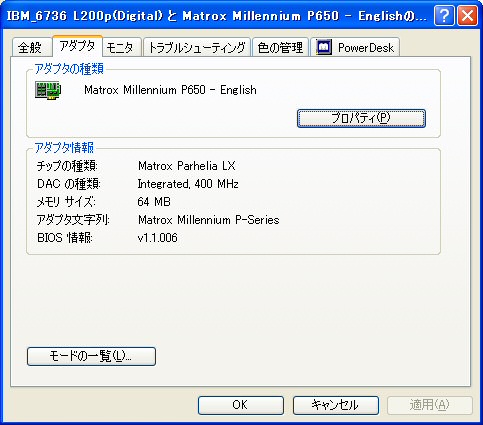This screenshot has width=483, height=425.
Task: Click the BIOS 情報 label
Action: [x=65, y=238]
